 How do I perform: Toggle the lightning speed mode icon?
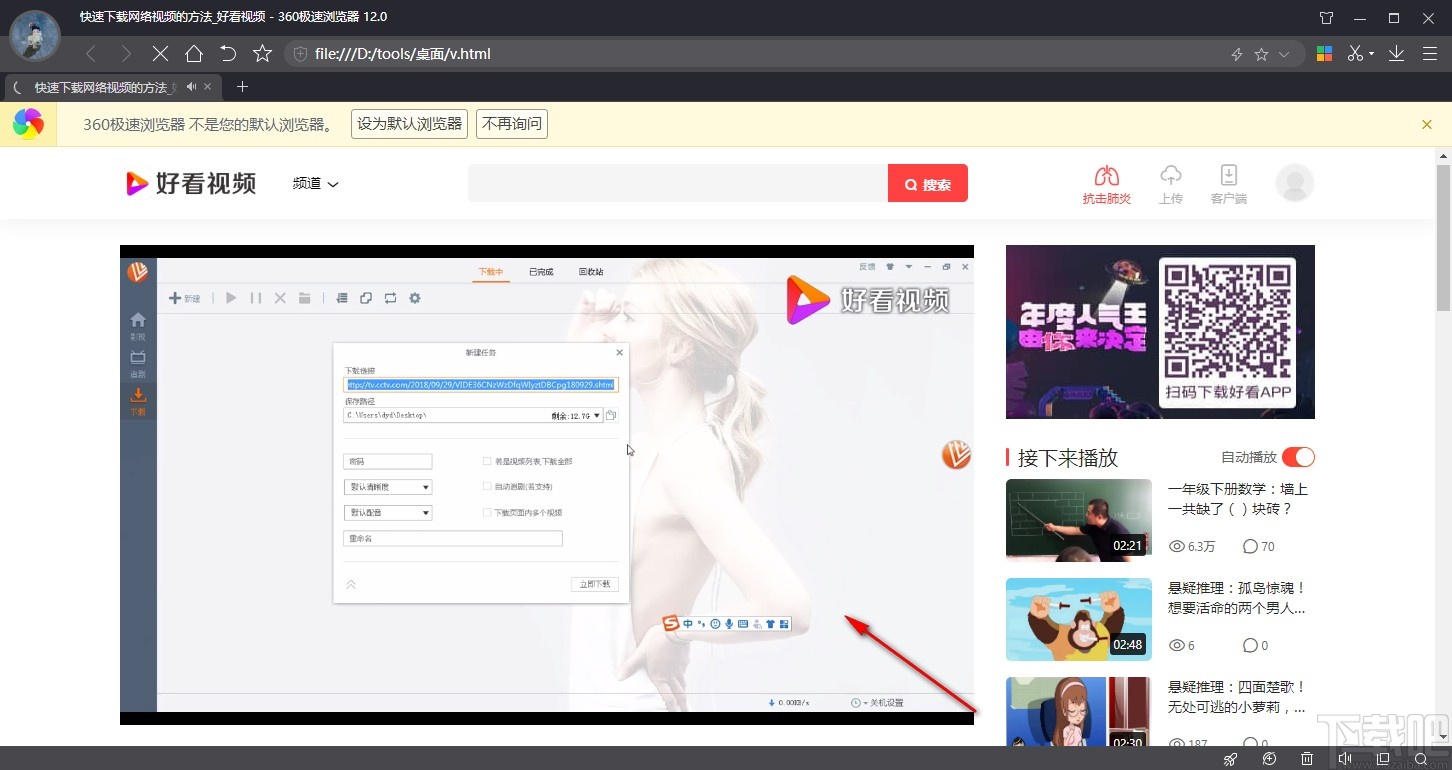(1237, 54)
